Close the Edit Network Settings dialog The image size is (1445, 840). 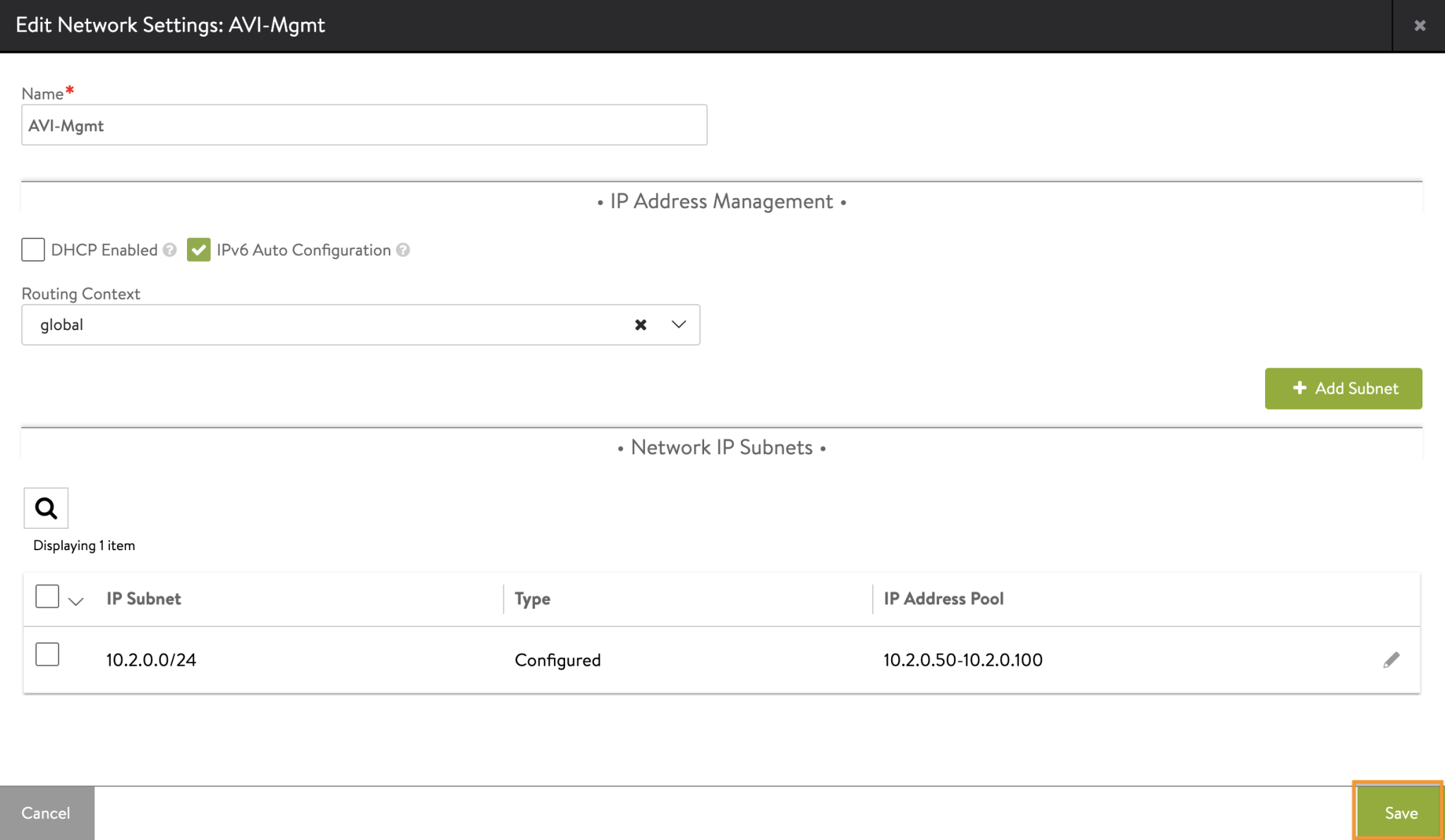point(1419,25)
